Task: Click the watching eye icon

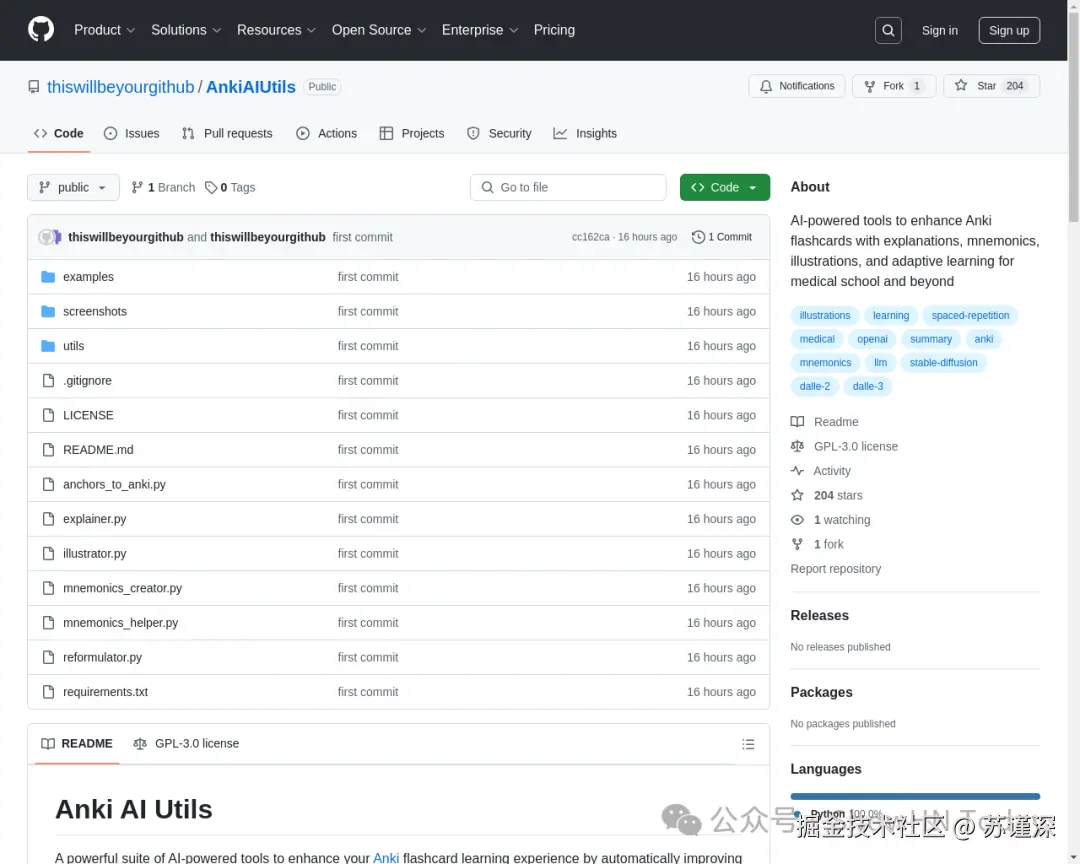Action: pyautogui.click(x=797, y=520)
